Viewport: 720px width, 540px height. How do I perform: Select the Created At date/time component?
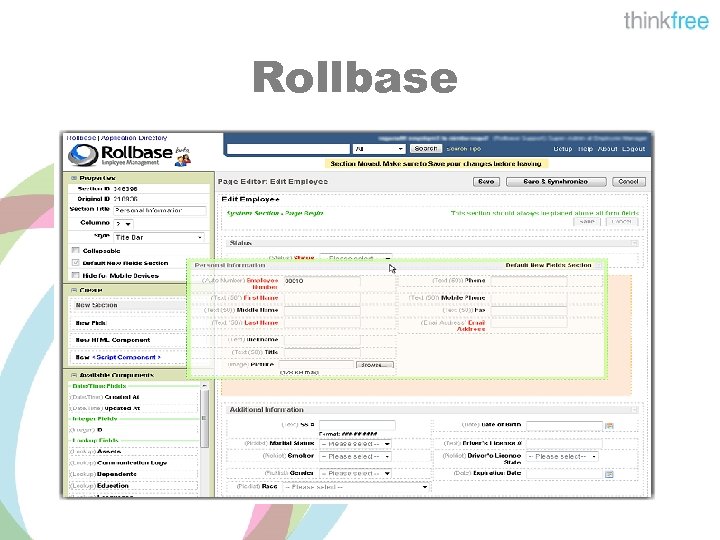tap(133, 397)
